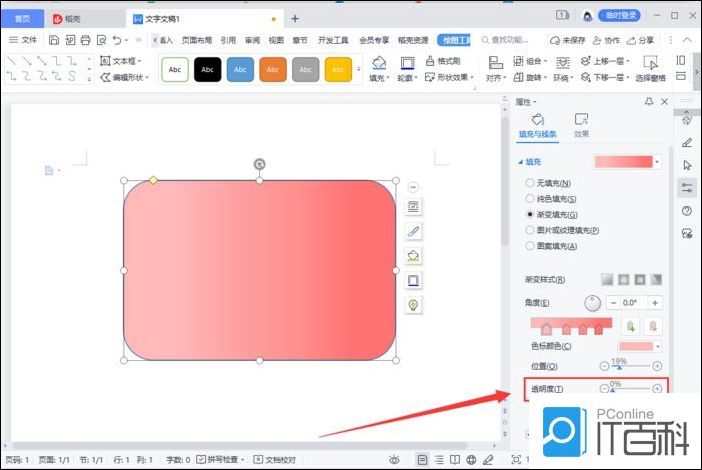The image size is (702, 470).
Task: Open the 页面布局 ribbon tab
Action: coord(197,40)
